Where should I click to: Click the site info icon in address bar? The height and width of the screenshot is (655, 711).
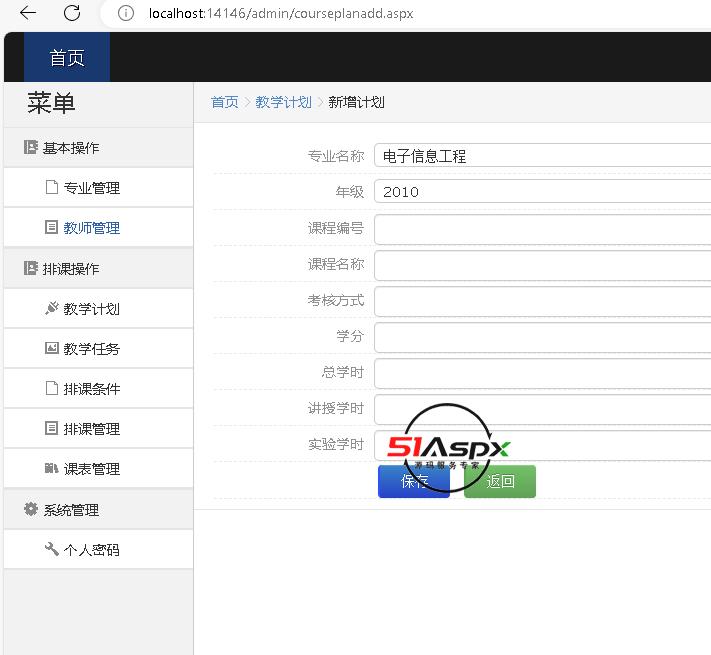click(126, 13)
